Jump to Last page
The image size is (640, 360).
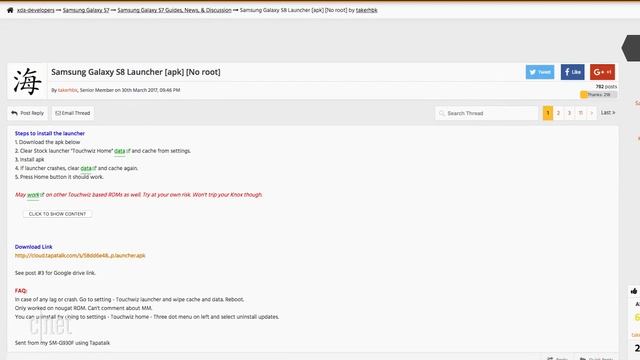pos(607,113)
